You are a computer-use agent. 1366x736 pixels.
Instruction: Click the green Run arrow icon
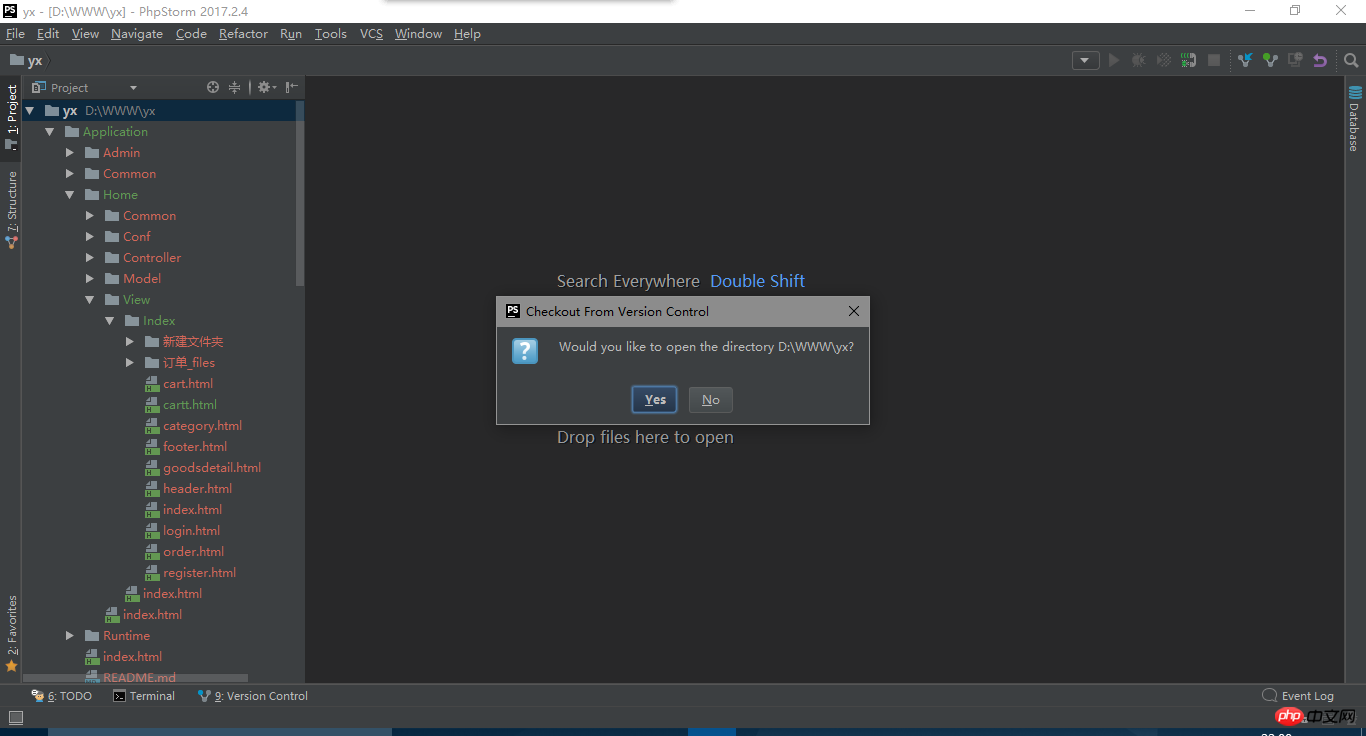click(x=1113, y=60)
